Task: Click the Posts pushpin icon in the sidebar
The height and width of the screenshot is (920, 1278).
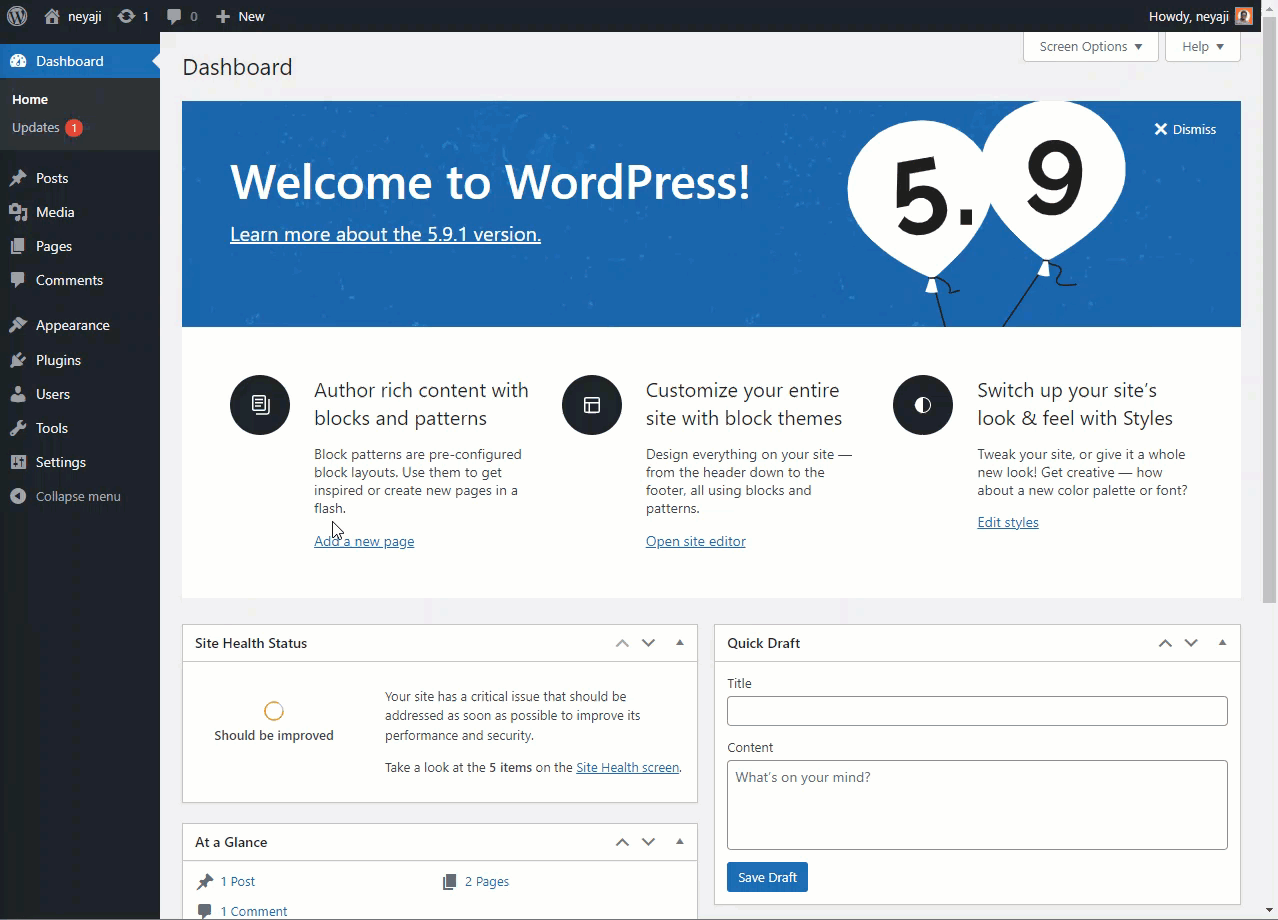Action: pos(18,178)
